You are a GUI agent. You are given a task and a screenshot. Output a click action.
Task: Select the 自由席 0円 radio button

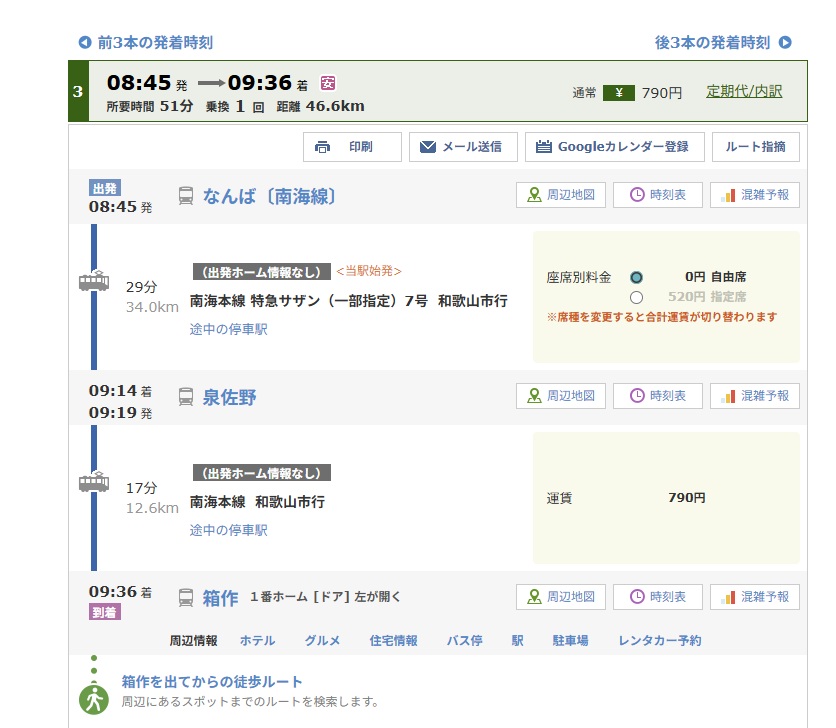636,277
